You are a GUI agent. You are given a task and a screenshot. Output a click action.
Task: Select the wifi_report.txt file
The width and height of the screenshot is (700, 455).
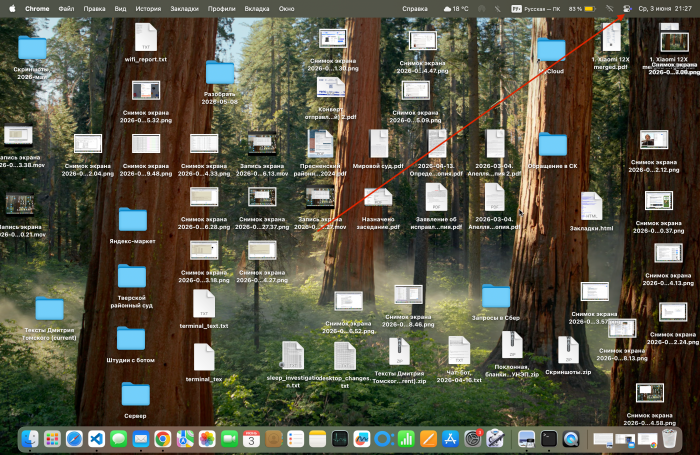[146, 42]
